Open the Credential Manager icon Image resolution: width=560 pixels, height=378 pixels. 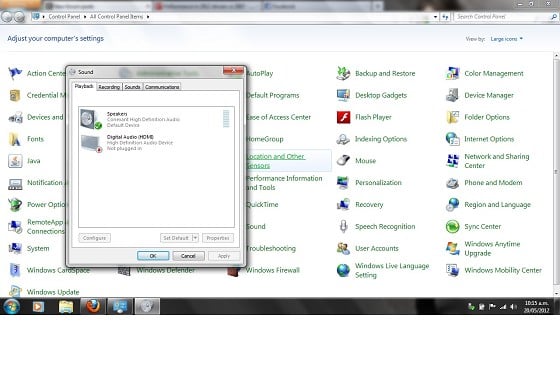(15, 95)
